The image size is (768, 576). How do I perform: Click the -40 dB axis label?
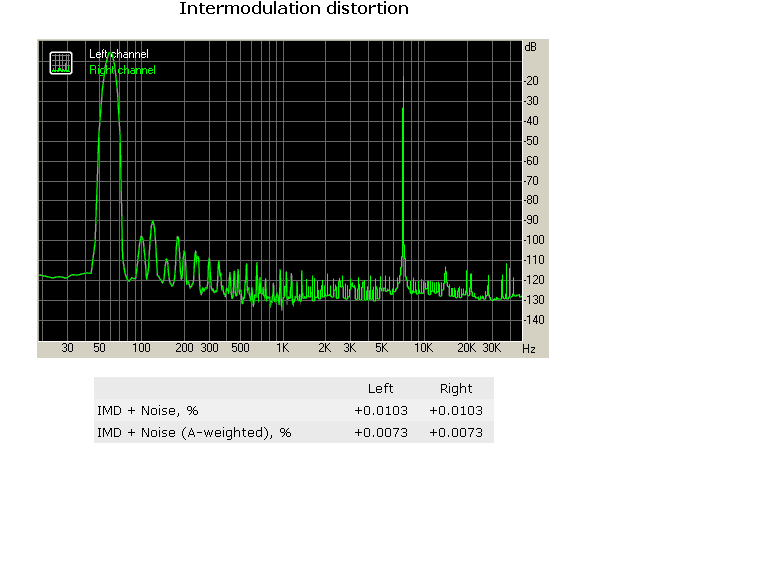[531, 121]
